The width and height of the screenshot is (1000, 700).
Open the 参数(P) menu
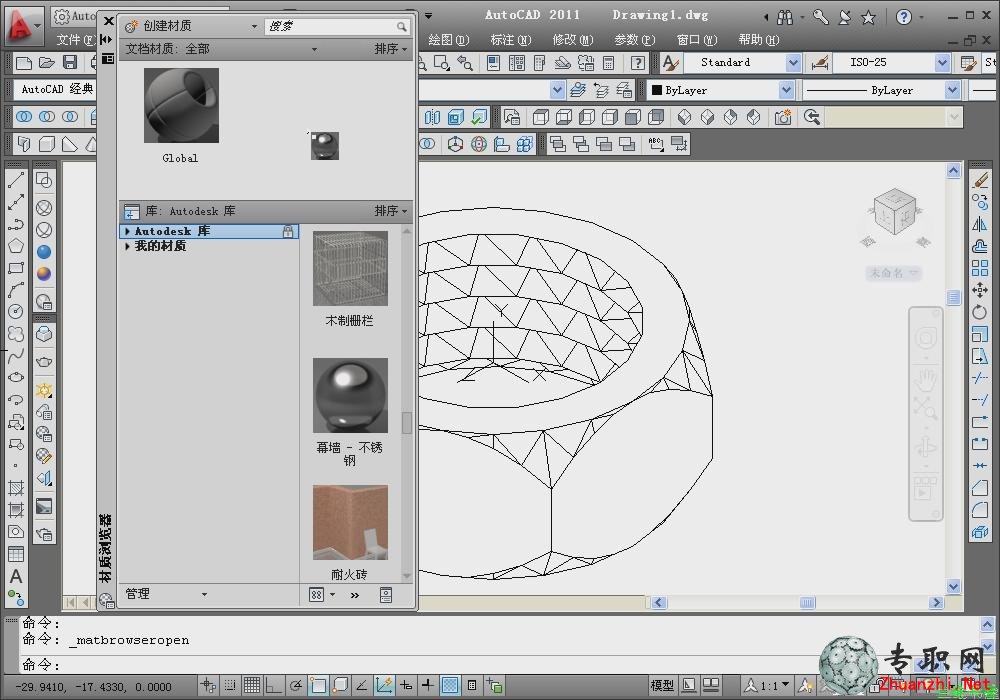[x=635, y=40]
